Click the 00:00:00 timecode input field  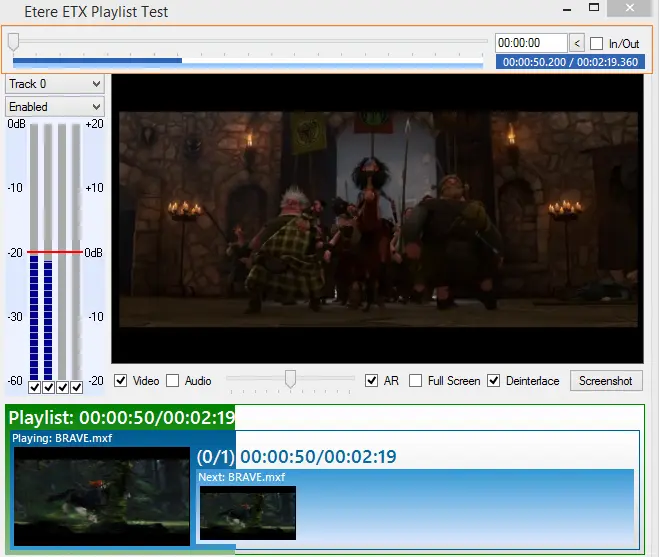point(530,43)
